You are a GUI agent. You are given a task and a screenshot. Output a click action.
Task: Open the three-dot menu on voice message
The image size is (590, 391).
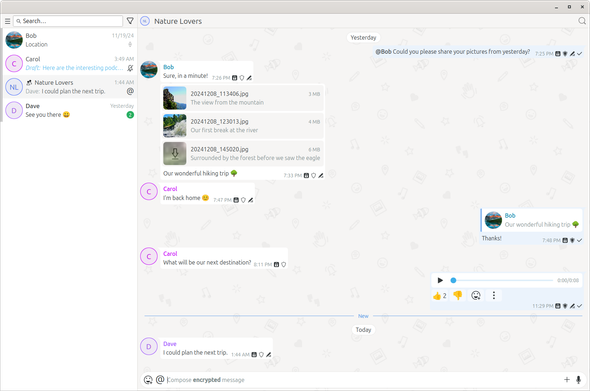(494, 296)
